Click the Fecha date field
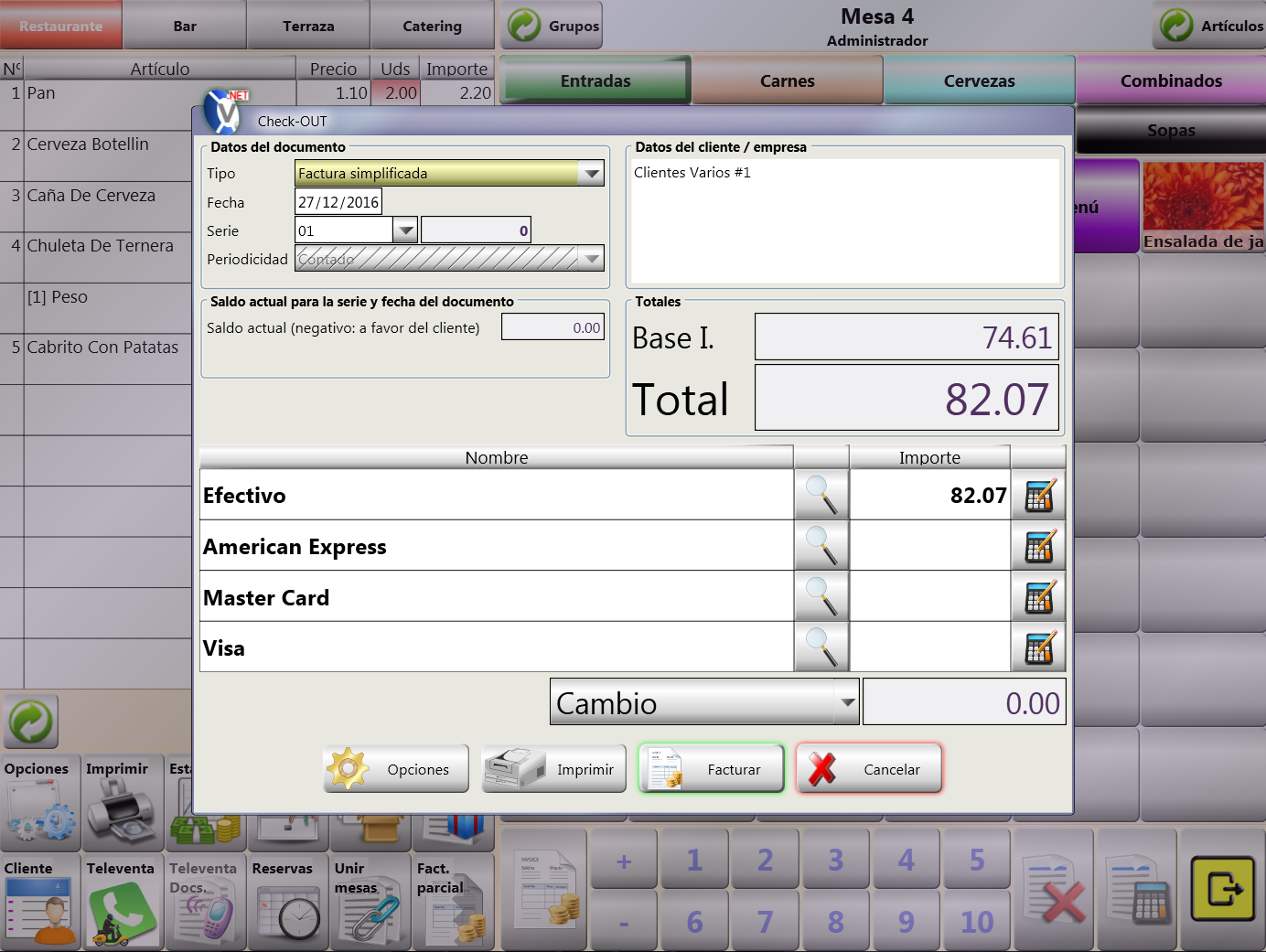Image resolution: width=1266 pixels, height=952 pixels. click(338, 202)
